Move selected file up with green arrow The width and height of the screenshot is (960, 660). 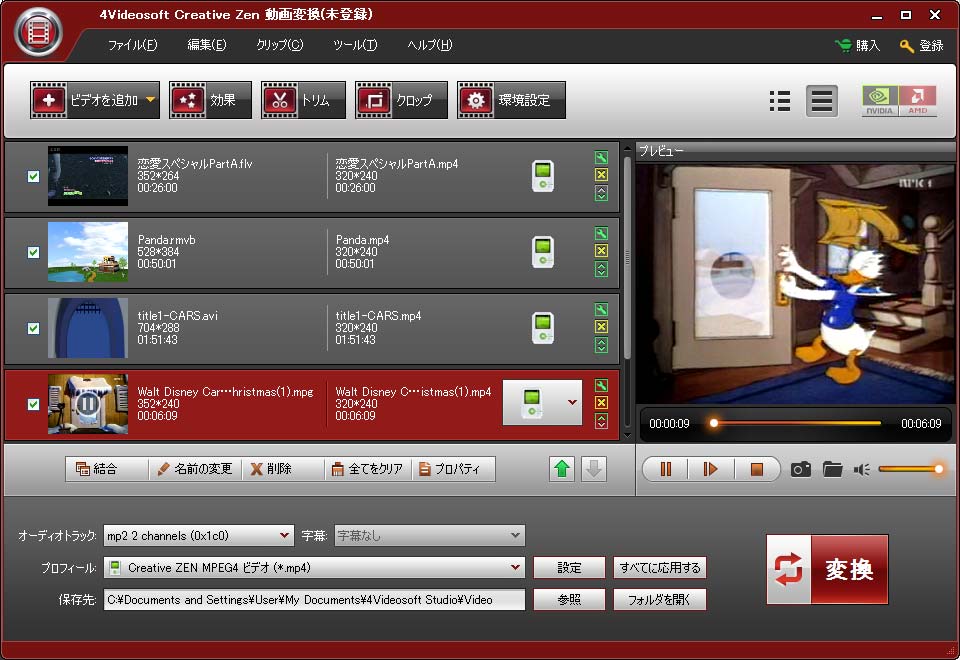tap(563, 469)
